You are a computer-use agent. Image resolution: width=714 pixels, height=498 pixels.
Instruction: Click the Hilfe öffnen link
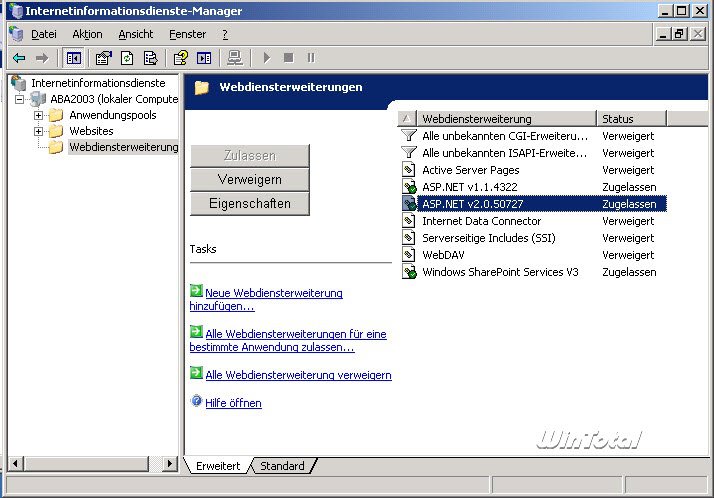tap(233, 403)
